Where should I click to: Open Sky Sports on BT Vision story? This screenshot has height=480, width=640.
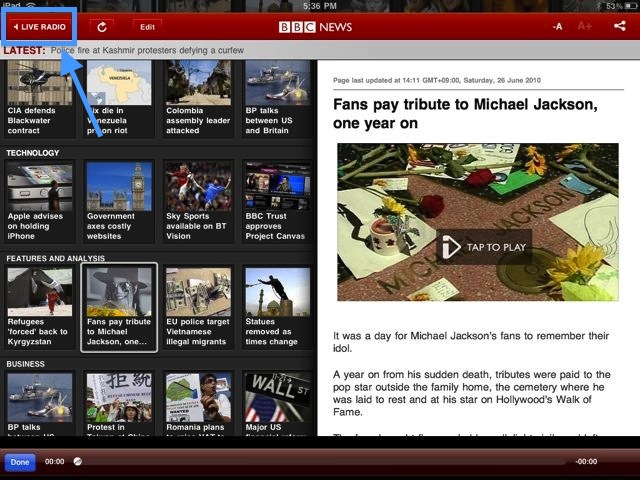(198, 202)
